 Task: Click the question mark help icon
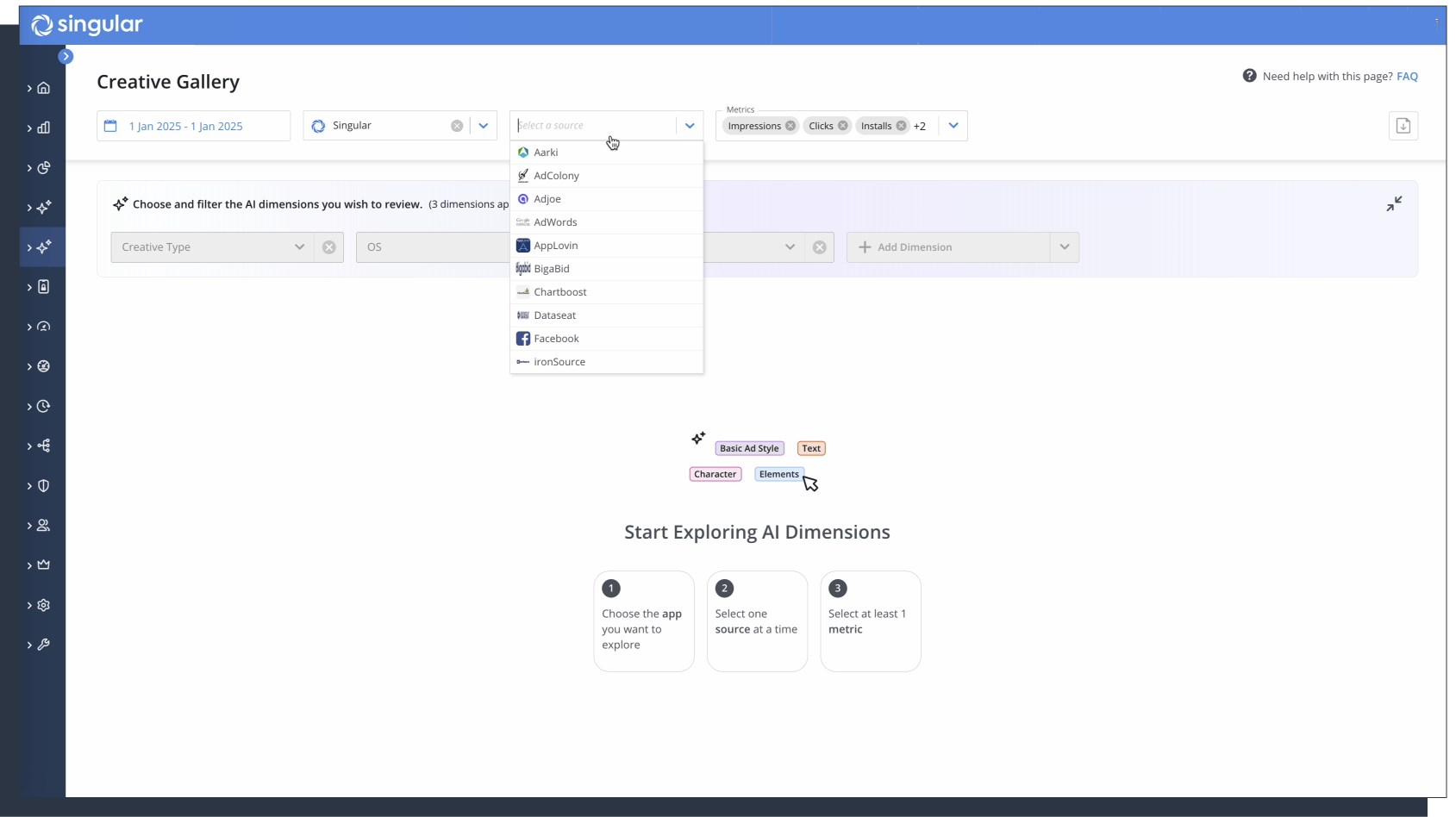(x=1249, y=76)
